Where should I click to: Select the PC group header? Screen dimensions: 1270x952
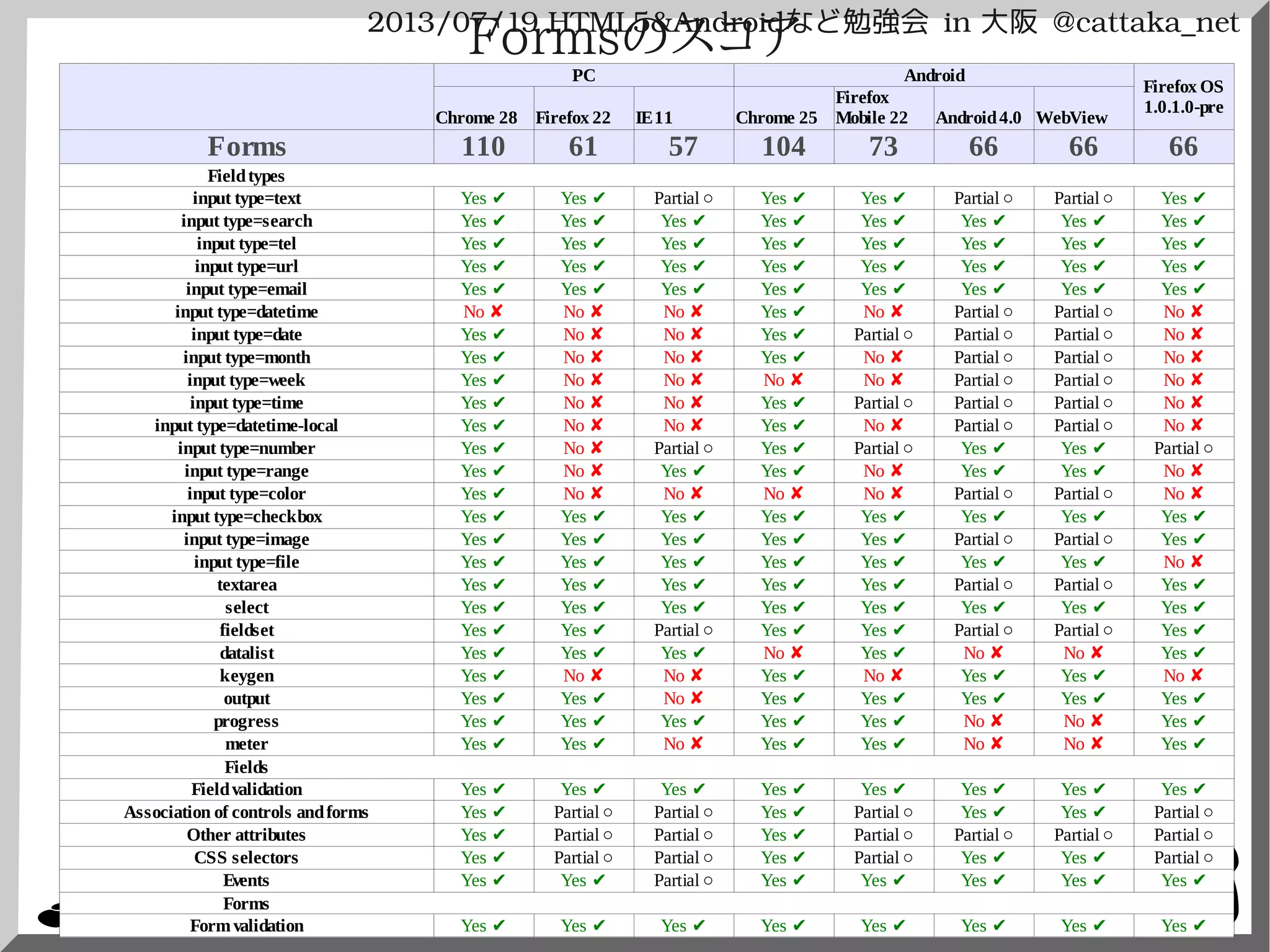point(584,76)
